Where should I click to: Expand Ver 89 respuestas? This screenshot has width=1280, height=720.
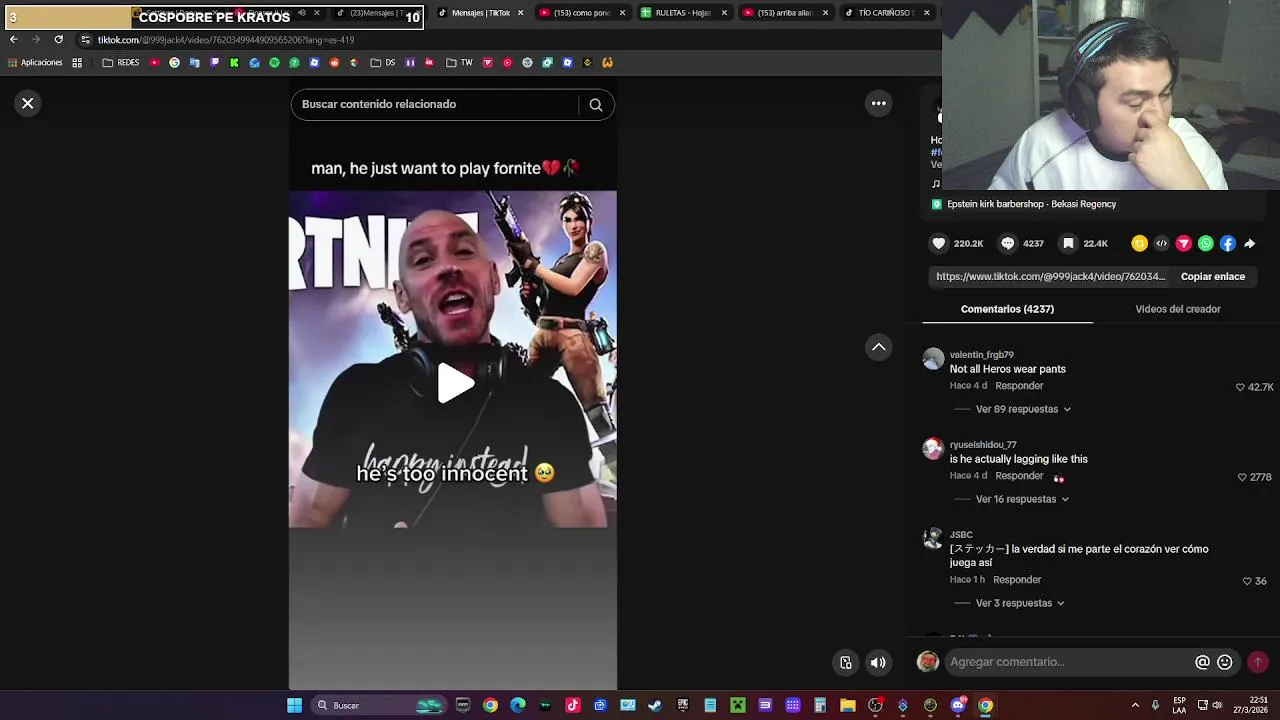pos(1023,409)
